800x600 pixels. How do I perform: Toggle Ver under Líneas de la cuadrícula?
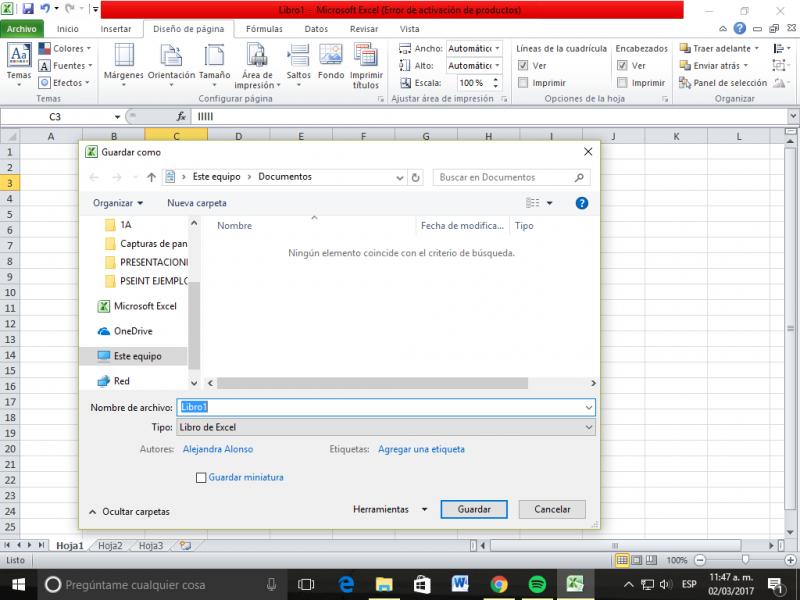[x=524, y=66]
